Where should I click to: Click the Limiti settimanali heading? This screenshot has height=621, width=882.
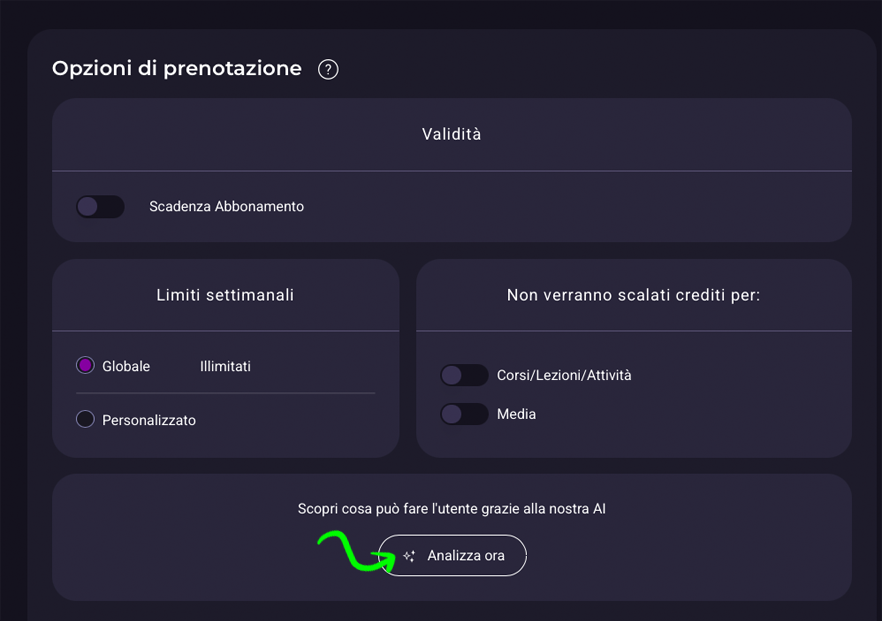coord(225,295)
